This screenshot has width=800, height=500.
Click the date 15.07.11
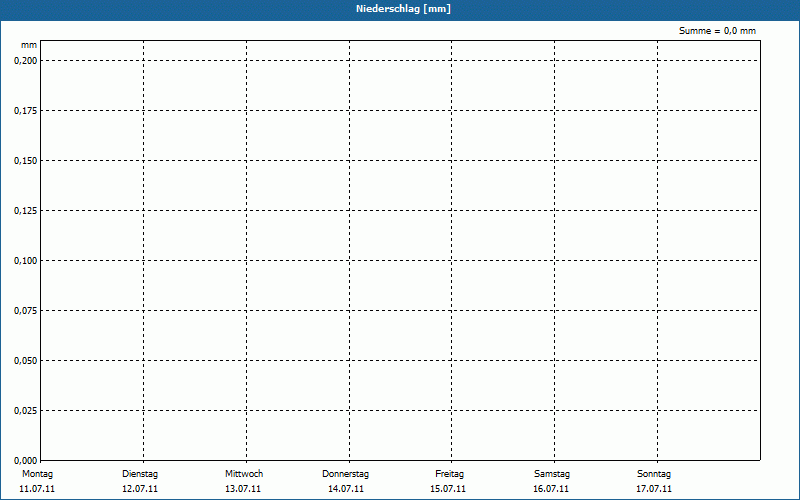(x=448, y=489)
